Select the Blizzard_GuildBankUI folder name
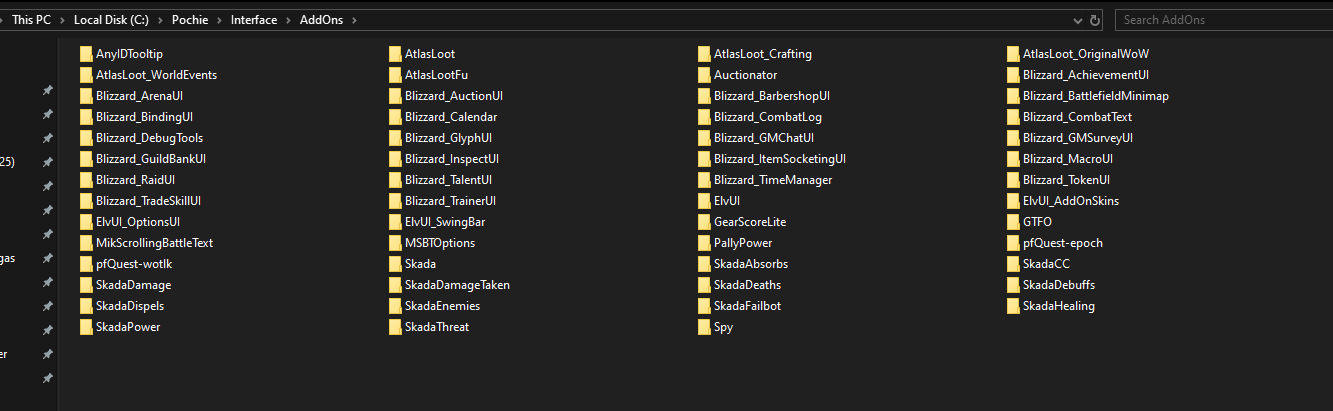Screen dimensions: 1333x411 [x=151, y=159]
